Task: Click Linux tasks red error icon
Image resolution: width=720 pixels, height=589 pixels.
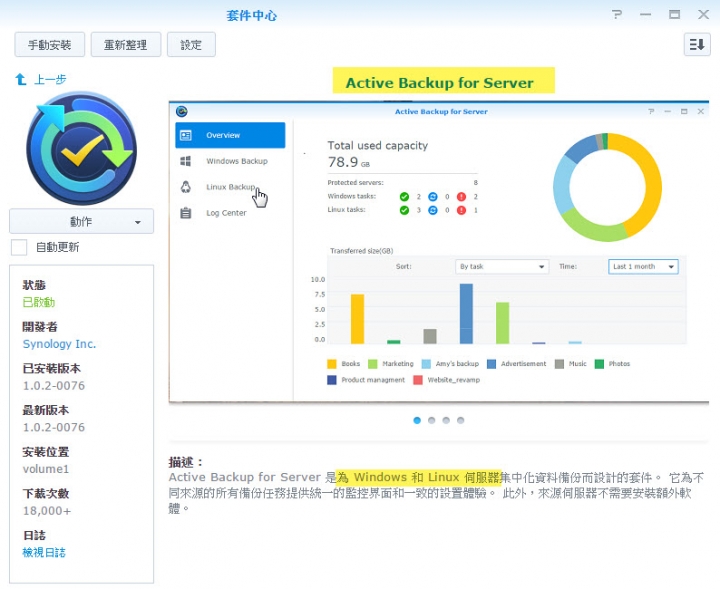Action: click(x=461, y=210)
